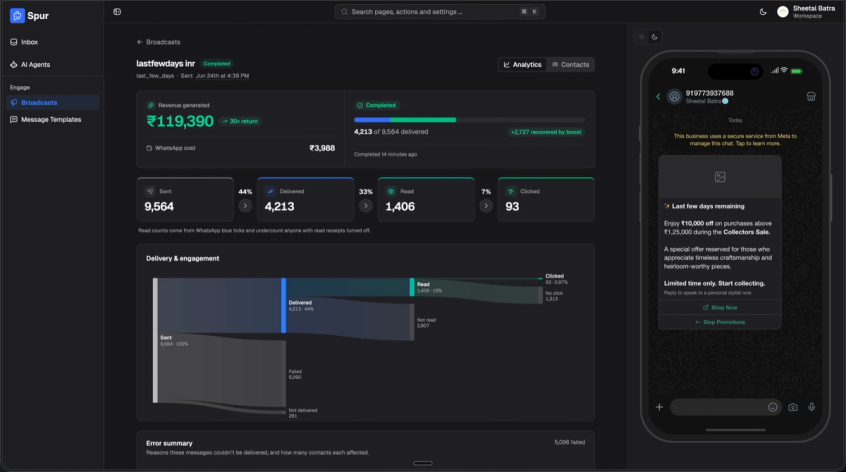Click the Read card icon
This screenshot has width=846, height=472.
point(391,191)
